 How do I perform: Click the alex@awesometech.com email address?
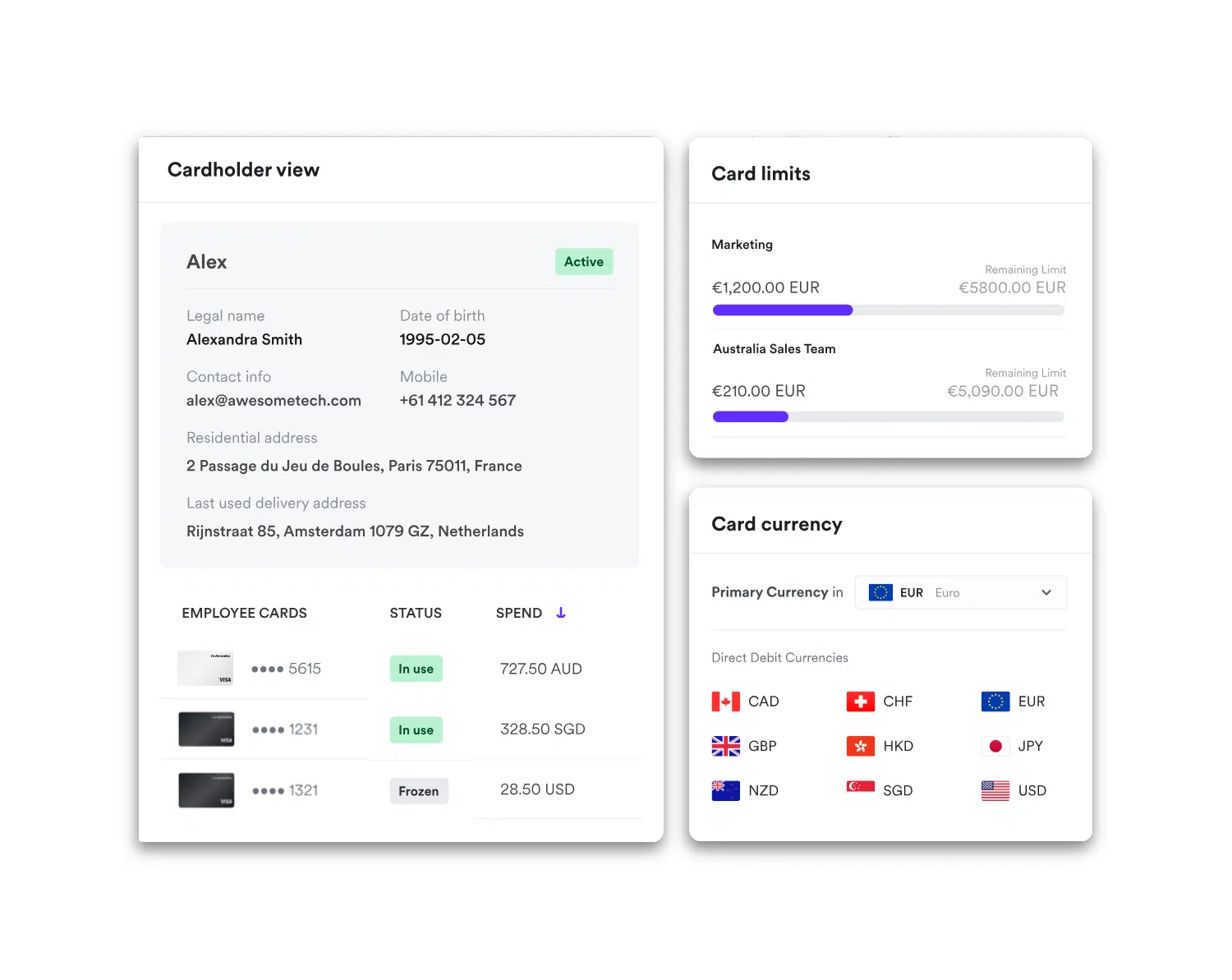coord(274,401)
